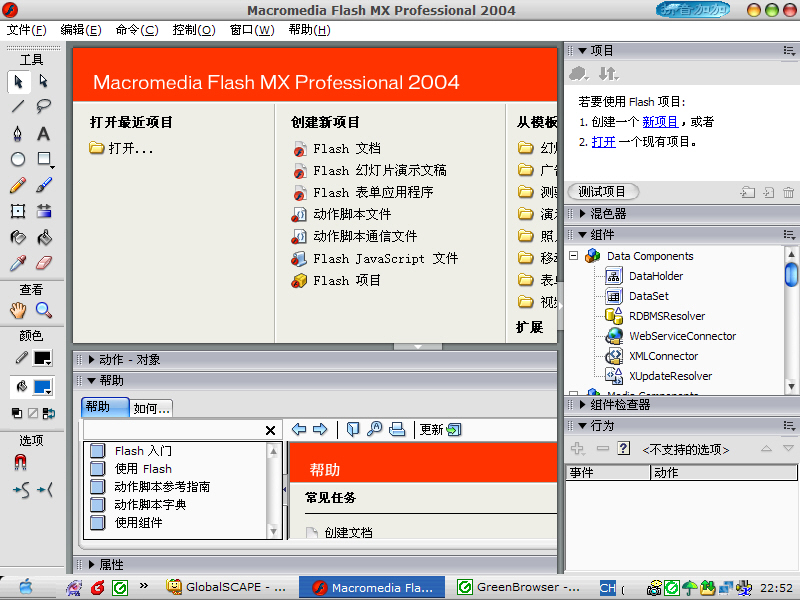The image size is (800, 600).
Task: Open the 控制(O) menu
Action: pos(194,30)
